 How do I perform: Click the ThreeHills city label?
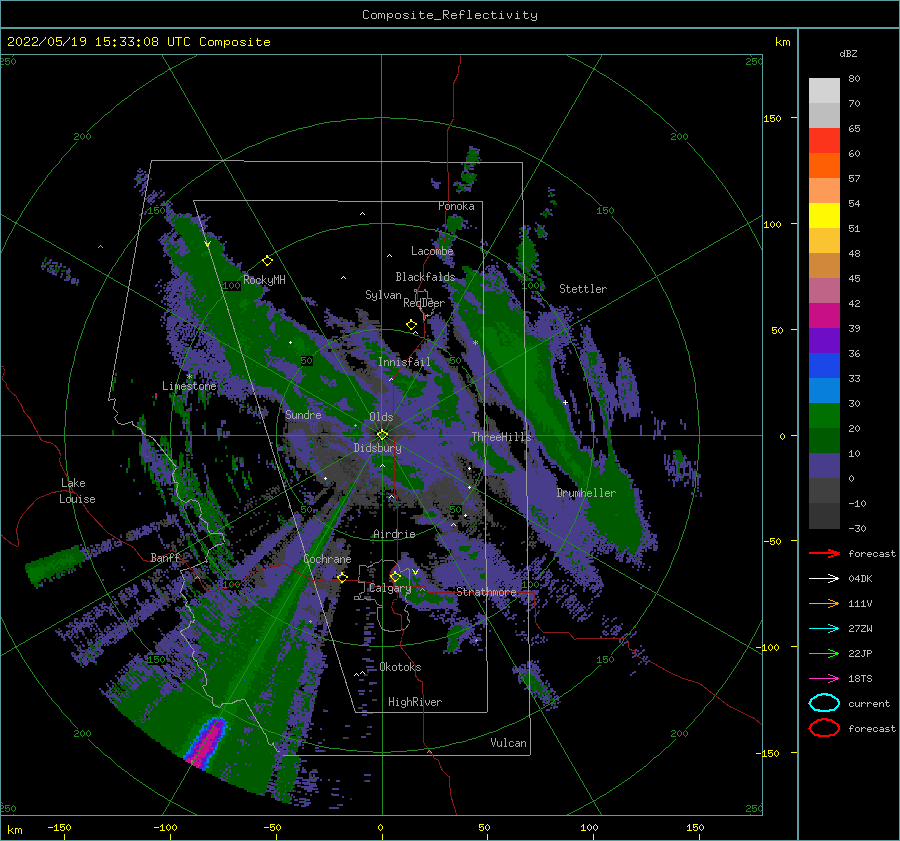click(x=502, y=437)
